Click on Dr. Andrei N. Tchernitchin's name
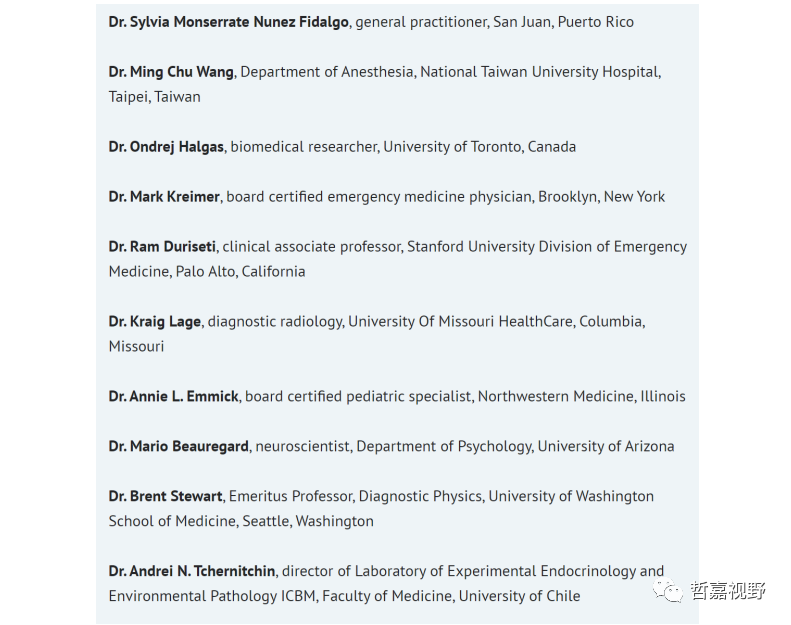791x625 pixels. (192, 572)
